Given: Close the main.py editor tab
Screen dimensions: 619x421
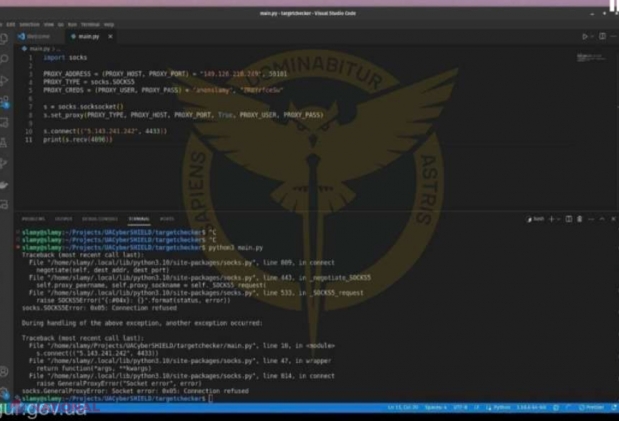Looking at the screenshot, I should 109,36.
